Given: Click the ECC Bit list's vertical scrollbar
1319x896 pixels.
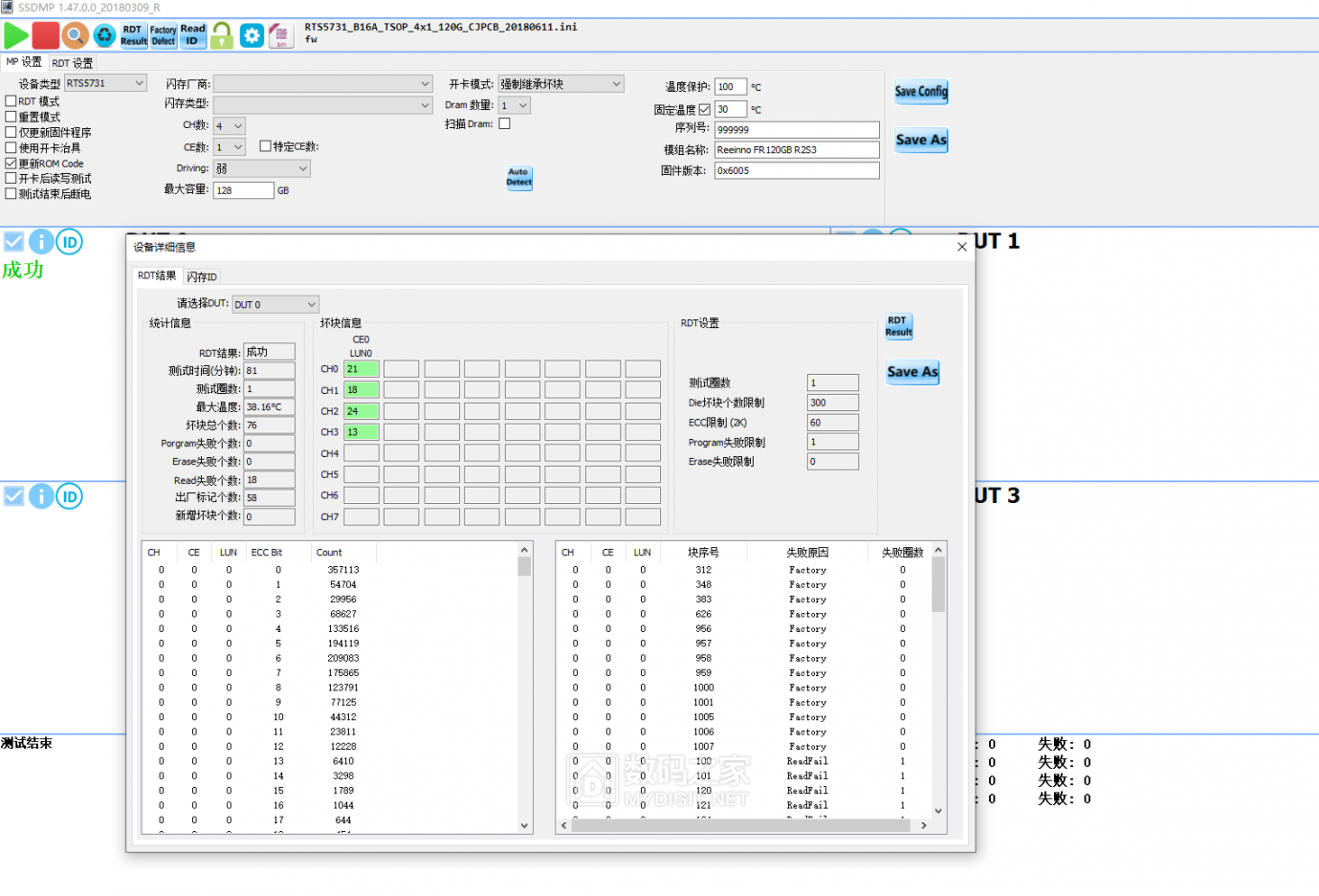Looking at the screenshot, I should pos(524,688).
